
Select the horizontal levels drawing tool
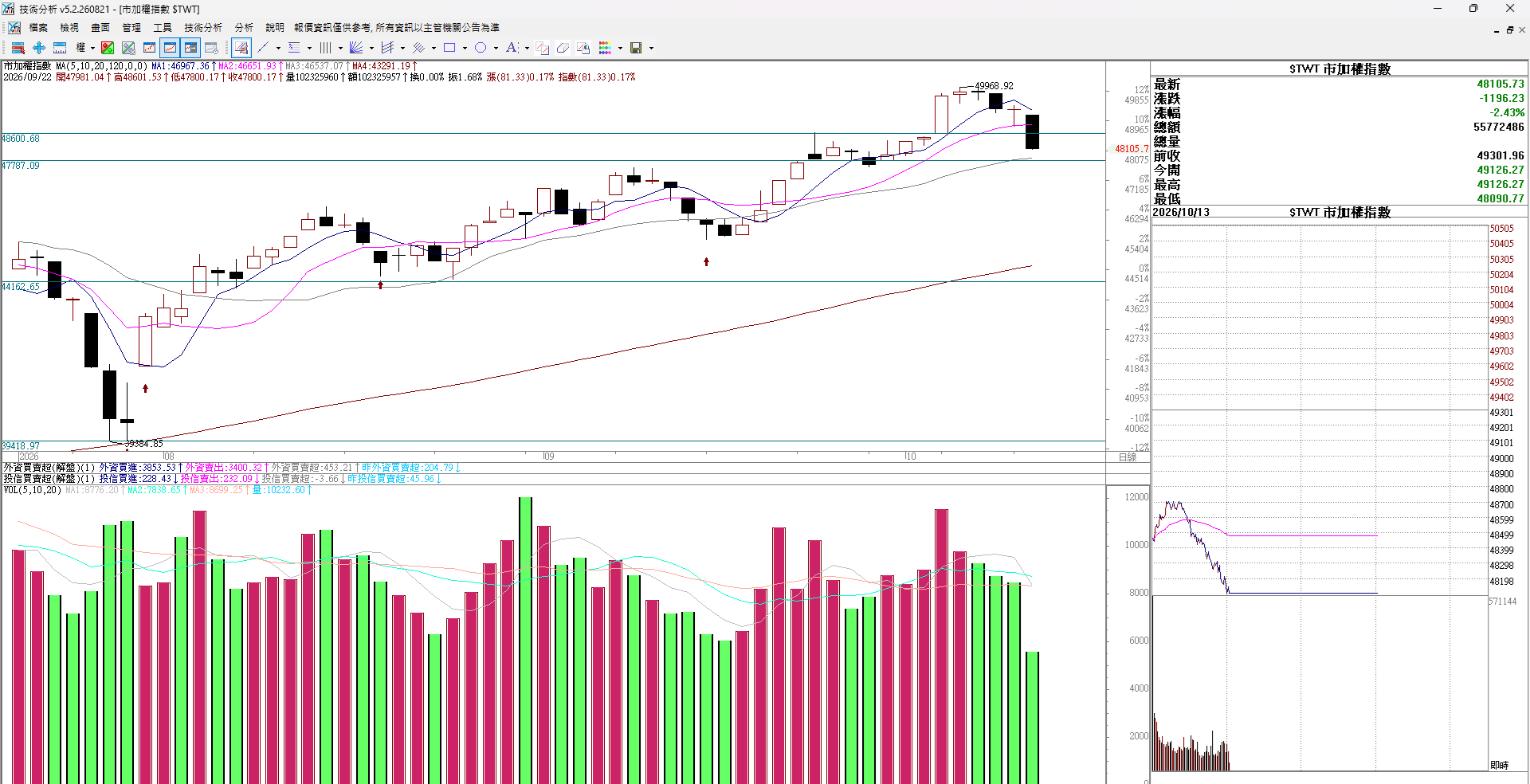click(294, 48)
